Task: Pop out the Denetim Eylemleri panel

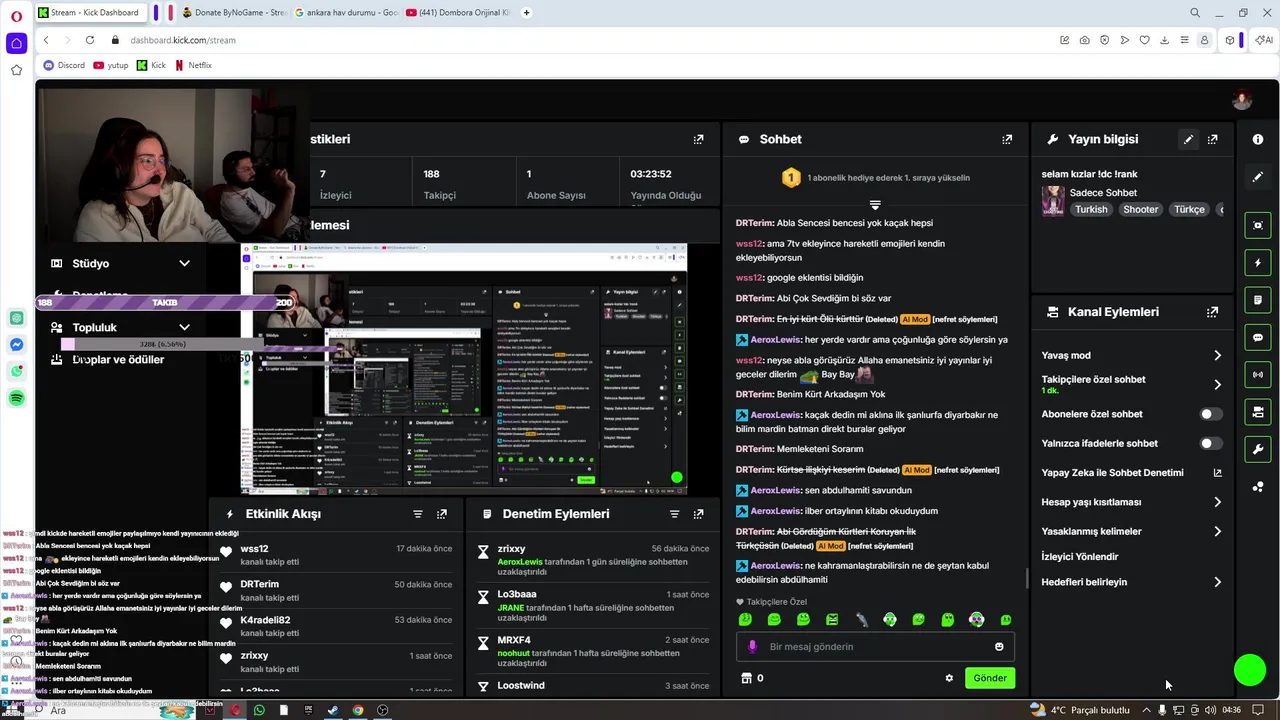Action: click(698, 514)
